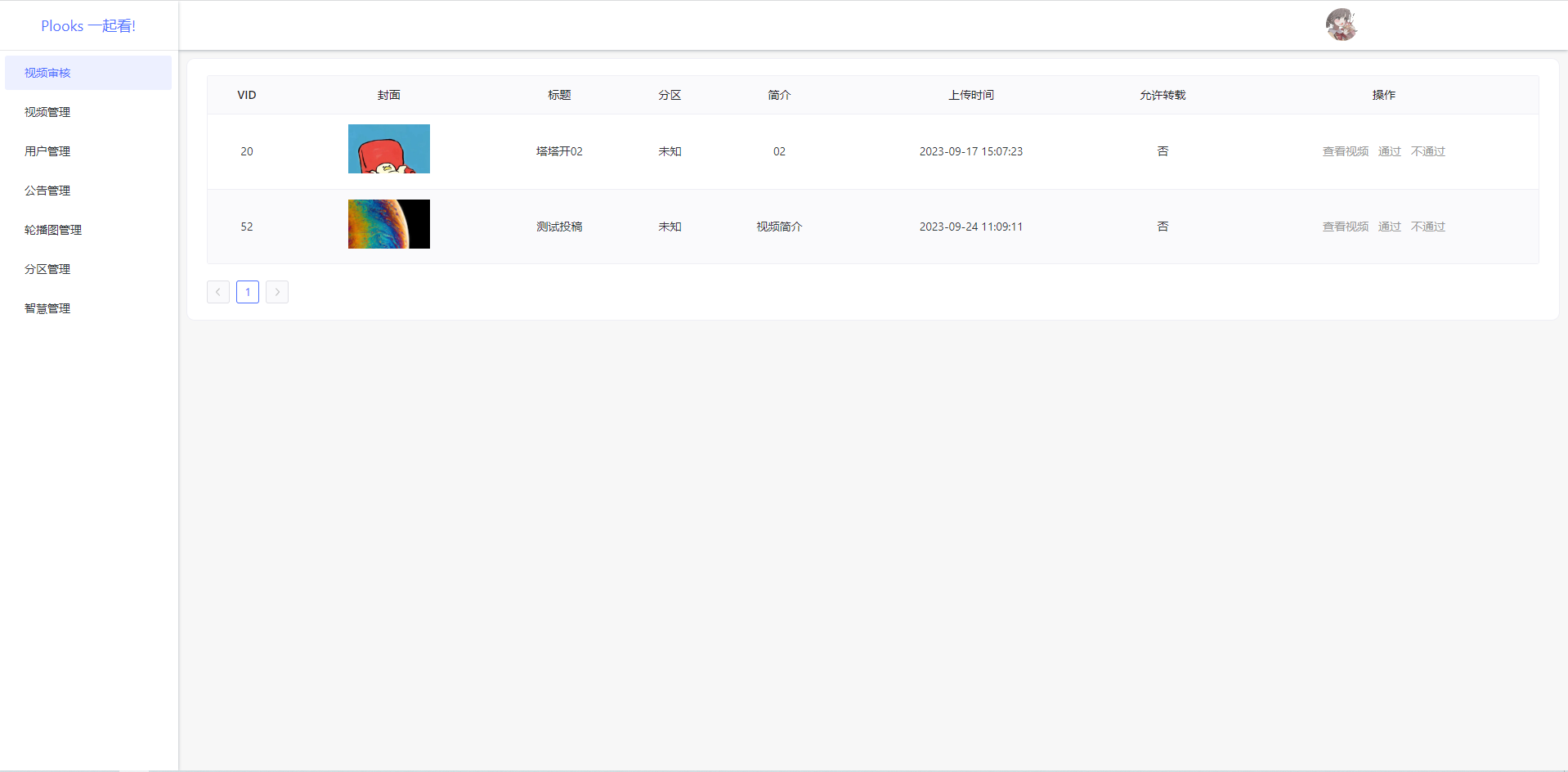Screen dimensions: 1568x772
Task: Open the 用户管理 section
Action: click(x=47, y=150)
